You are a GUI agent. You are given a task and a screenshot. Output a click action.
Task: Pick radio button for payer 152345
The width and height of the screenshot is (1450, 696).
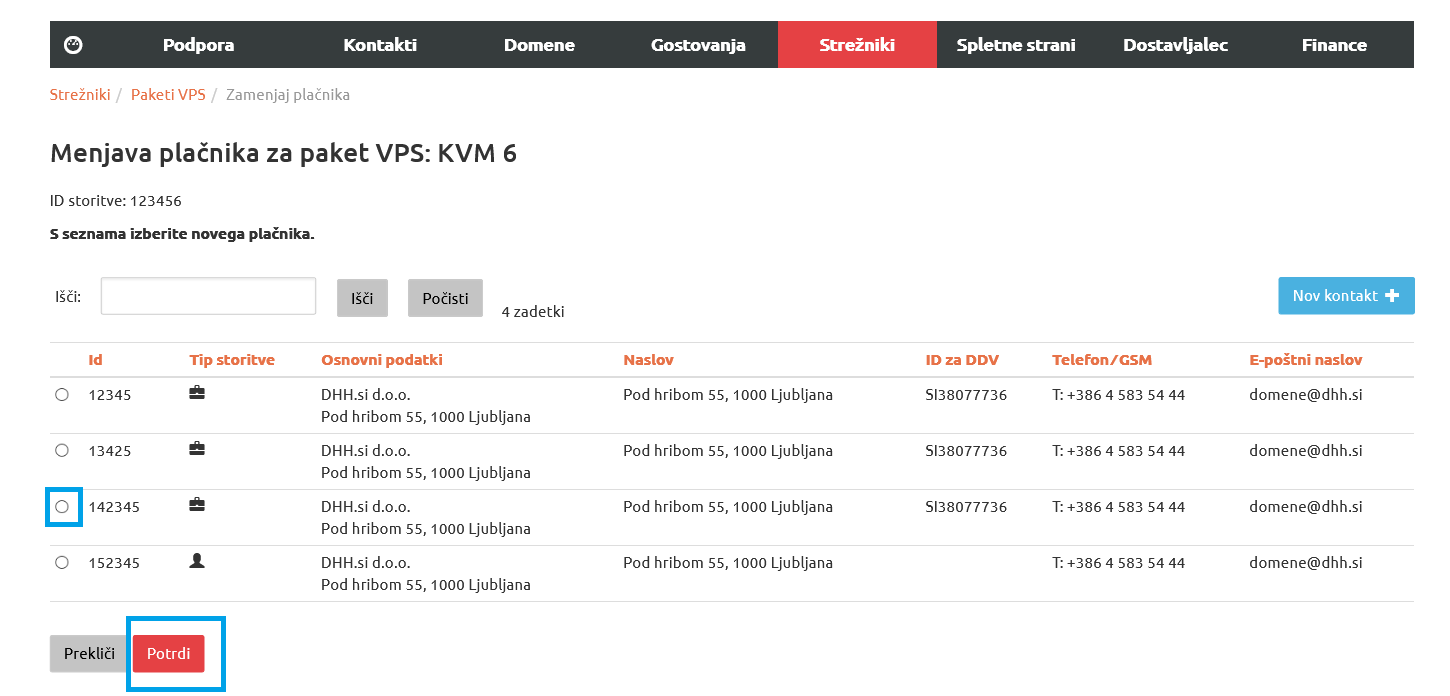coord(62,563)
